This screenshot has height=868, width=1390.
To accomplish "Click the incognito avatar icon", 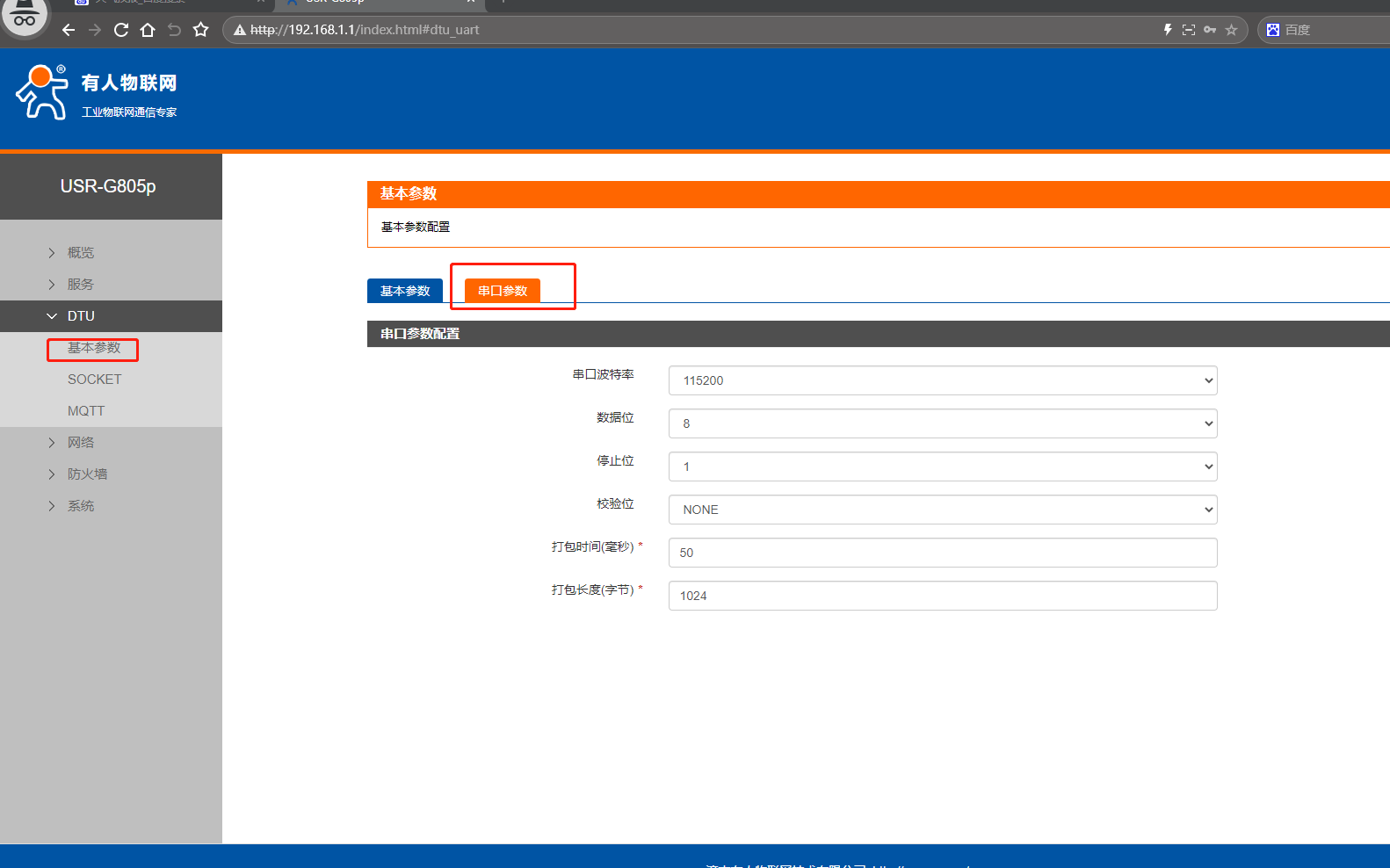I will (x=25, y=18).
